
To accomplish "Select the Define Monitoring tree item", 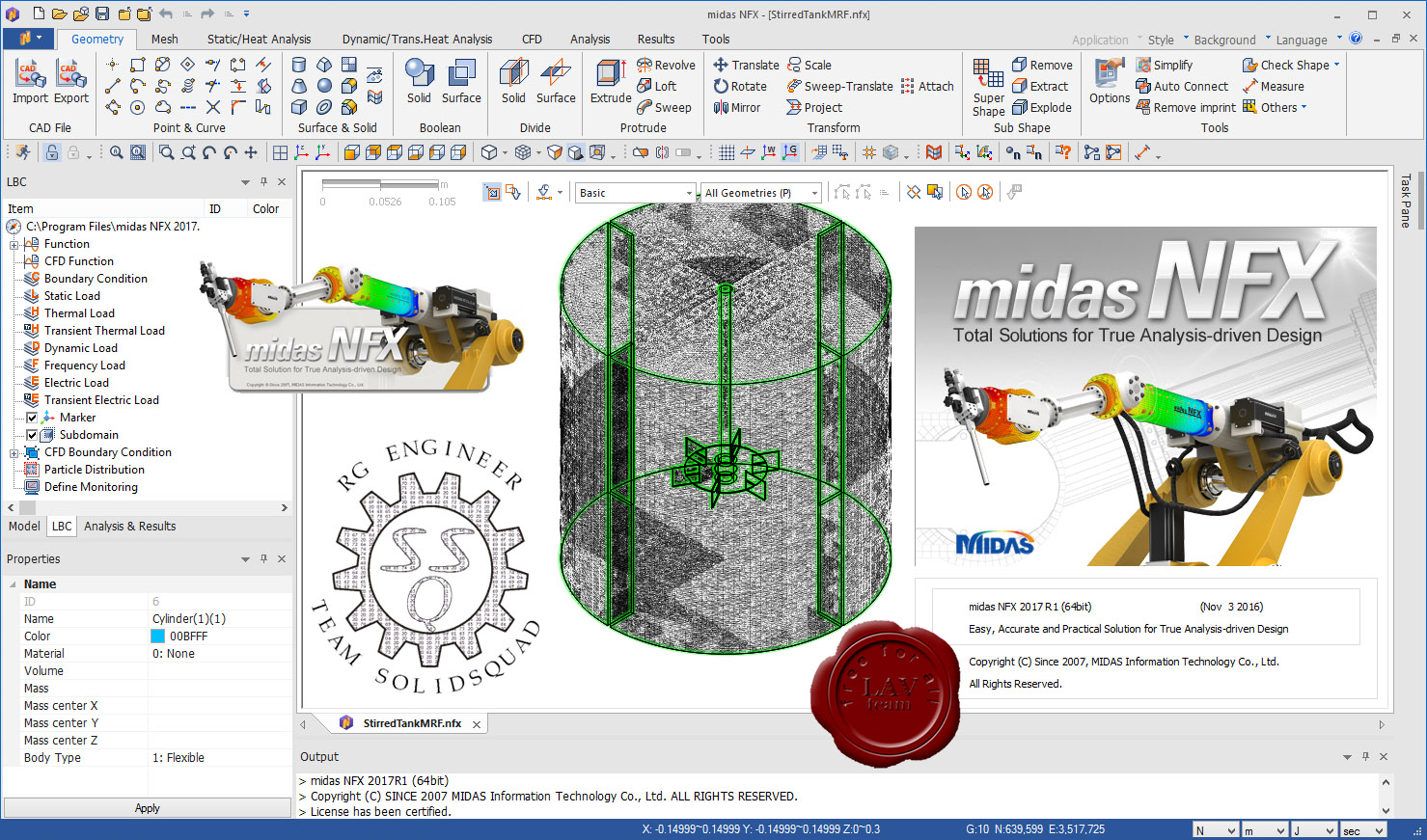I will pos(91,487).
